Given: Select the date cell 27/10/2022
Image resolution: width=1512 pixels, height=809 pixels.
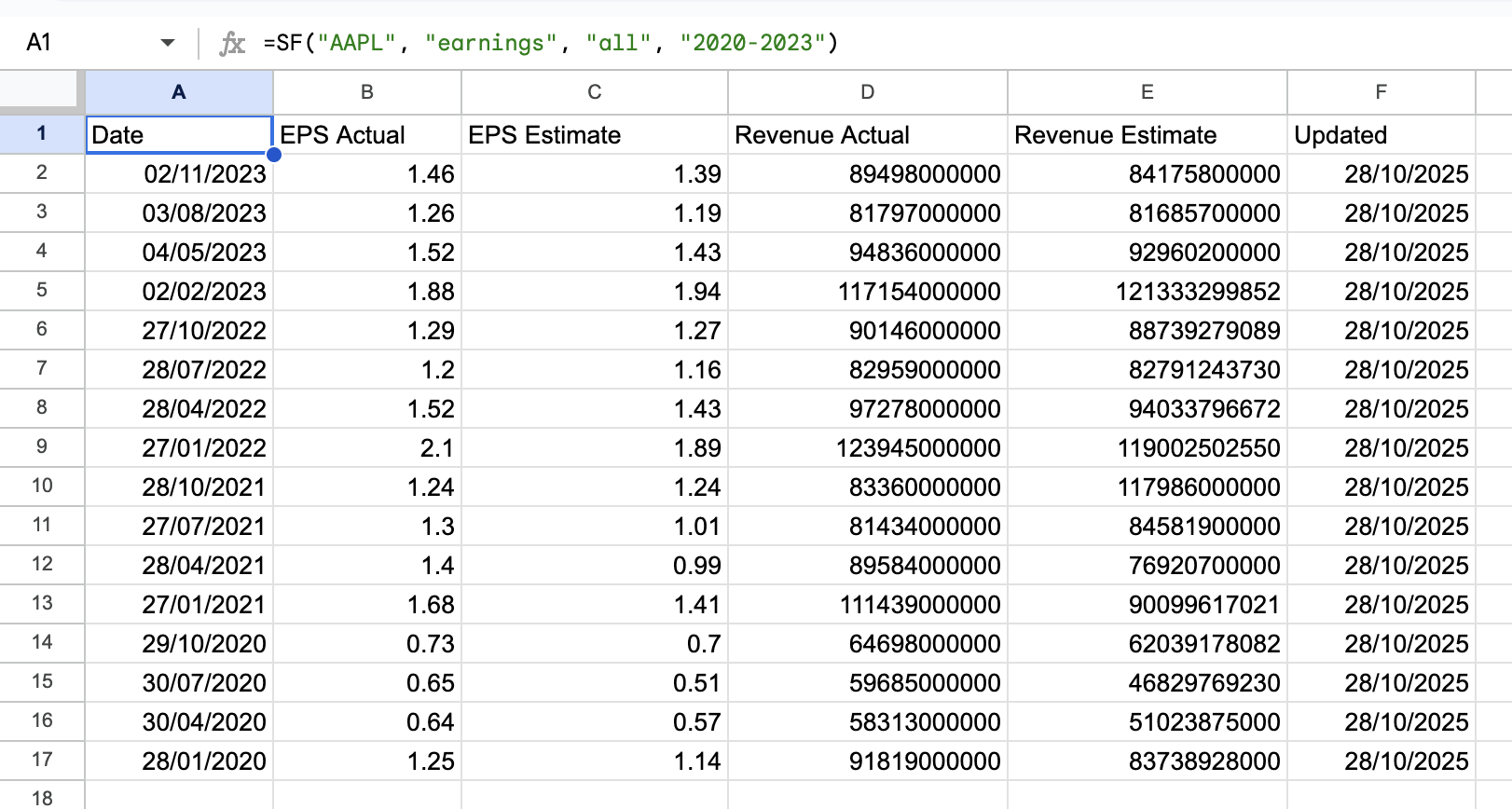Looking at the screenshot, I should click(179, 330).
